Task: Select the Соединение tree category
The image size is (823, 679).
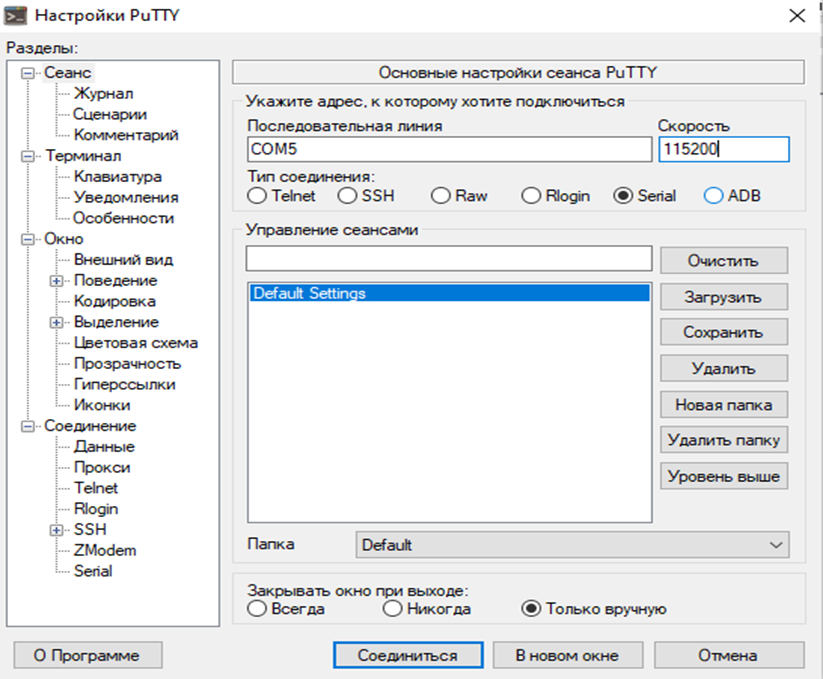Action: pyautogui.click(x=90, y=426)
